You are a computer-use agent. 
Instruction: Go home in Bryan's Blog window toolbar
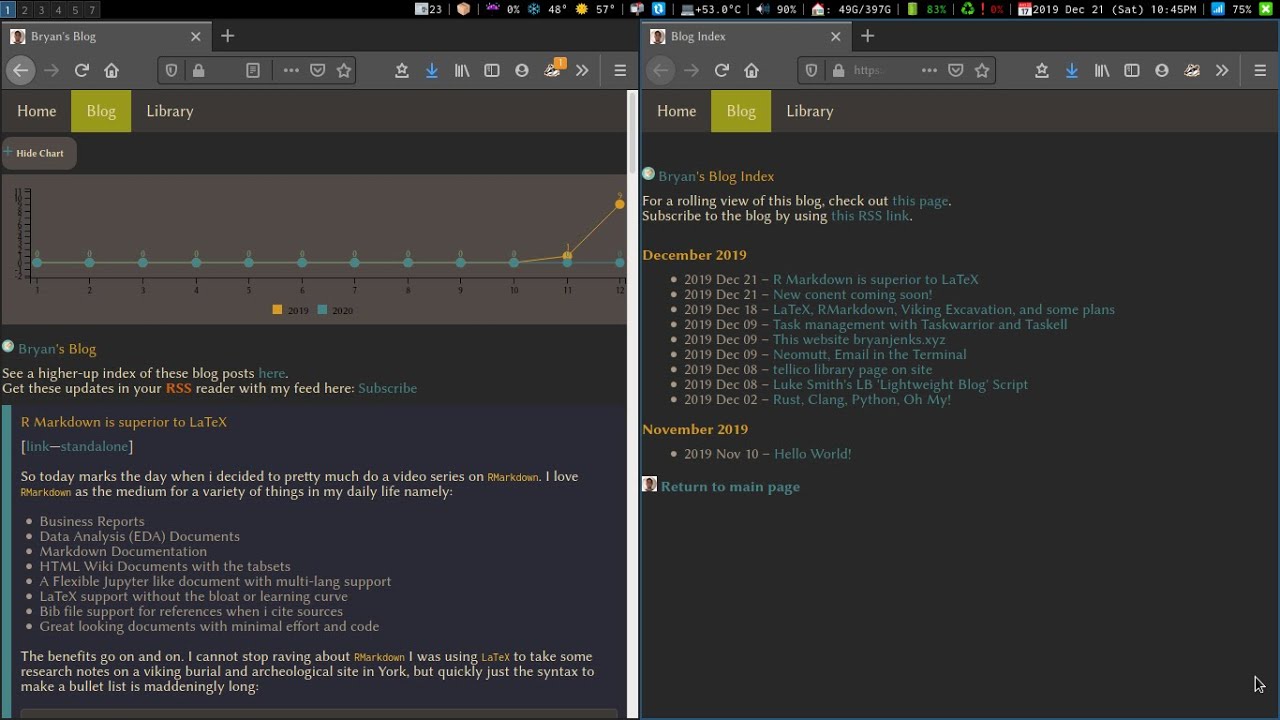point(112,71)
